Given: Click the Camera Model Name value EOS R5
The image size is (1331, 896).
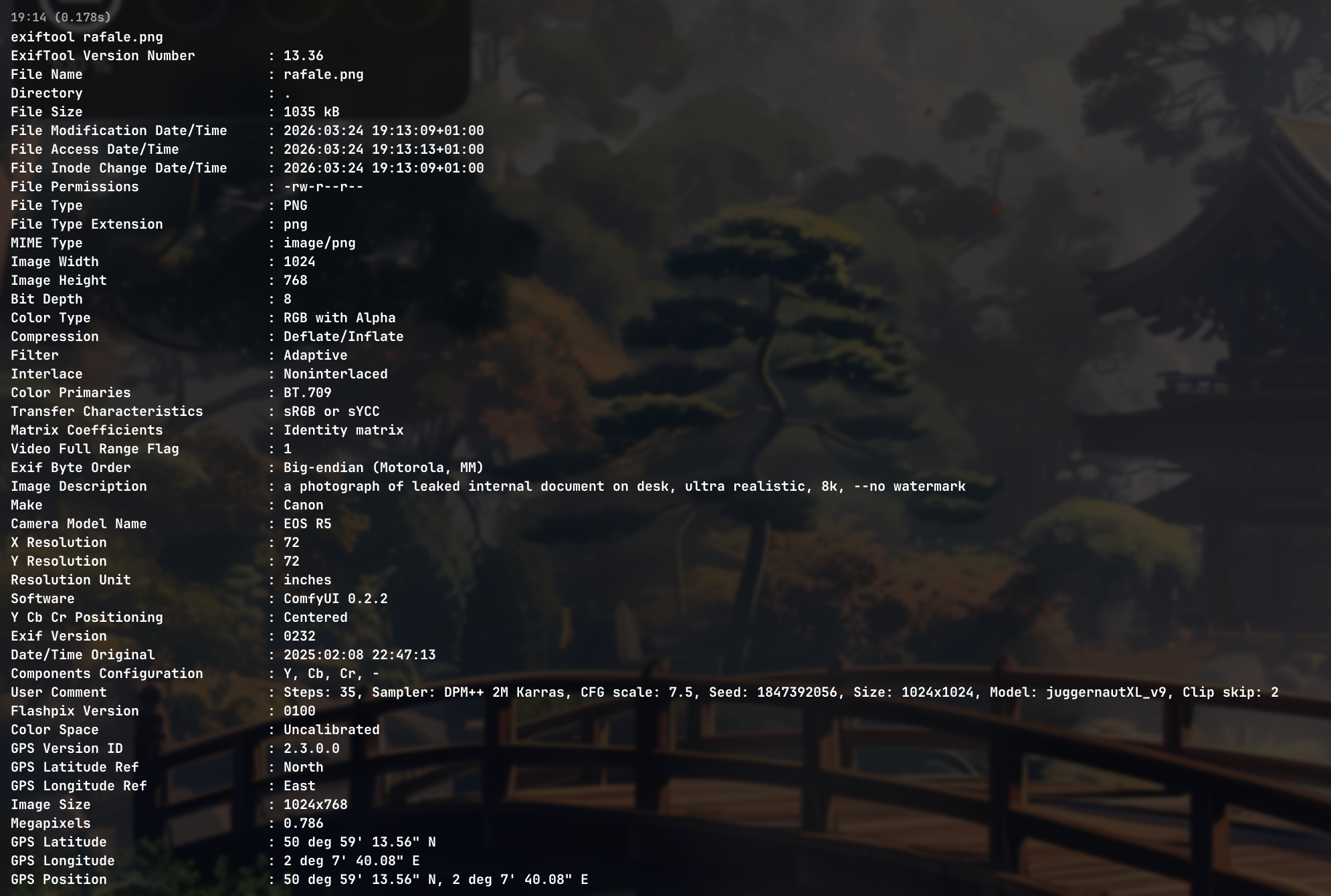Looking at the screenshot, I should pyautogui.click(x=308, y=524).
